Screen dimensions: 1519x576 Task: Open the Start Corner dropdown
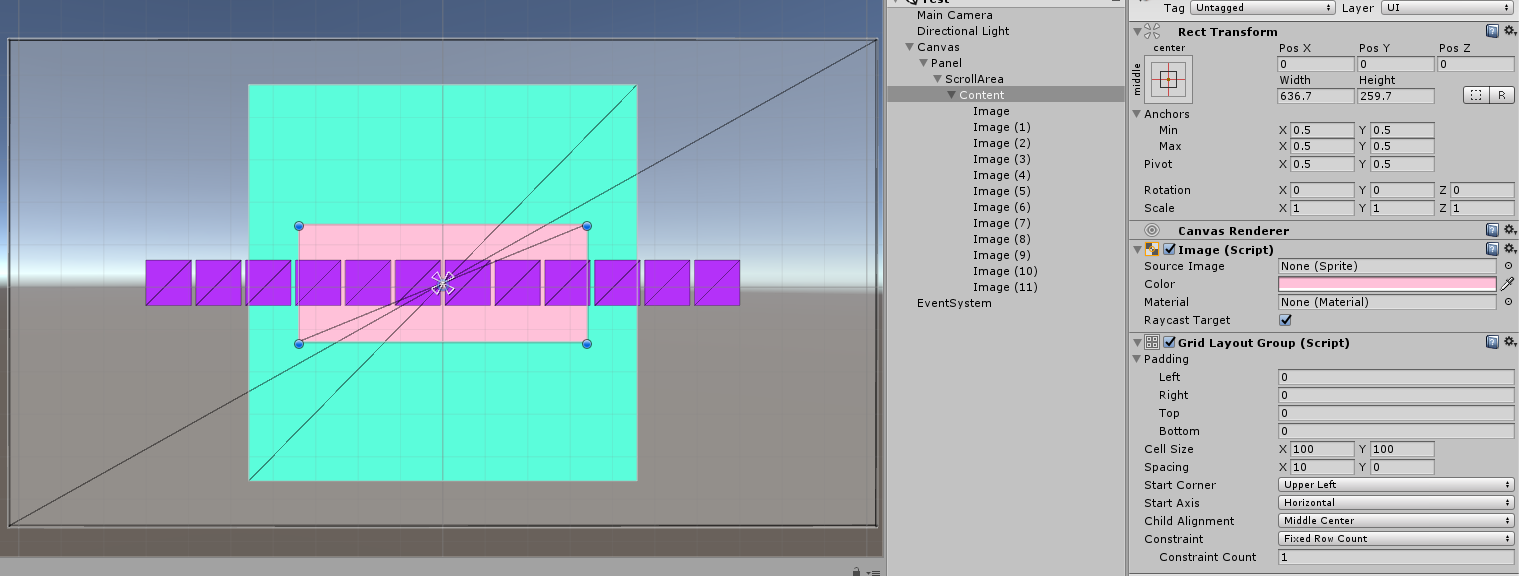[1396, 485]
